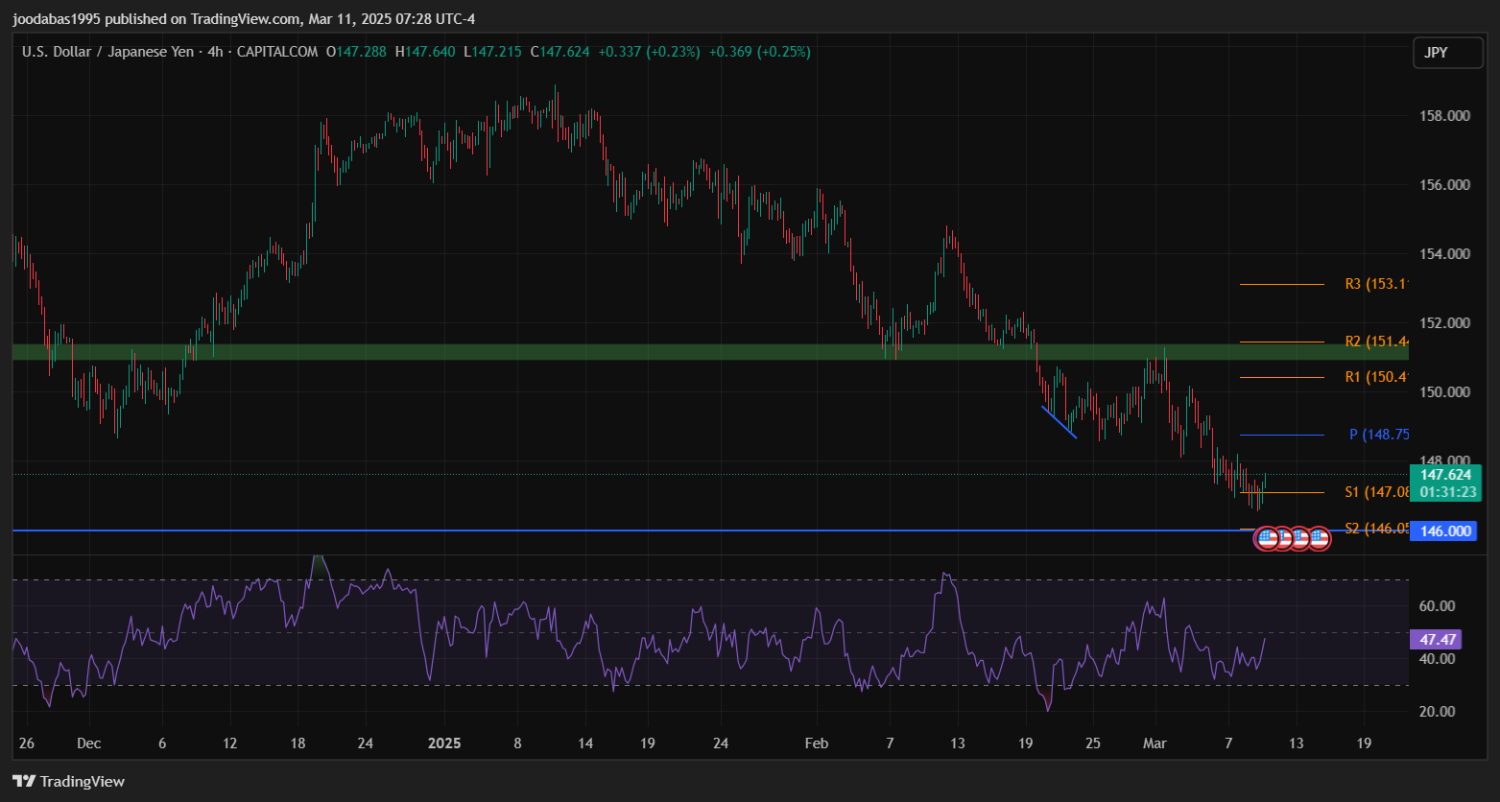Select the blue P pivot point label

click(1378, 435)
